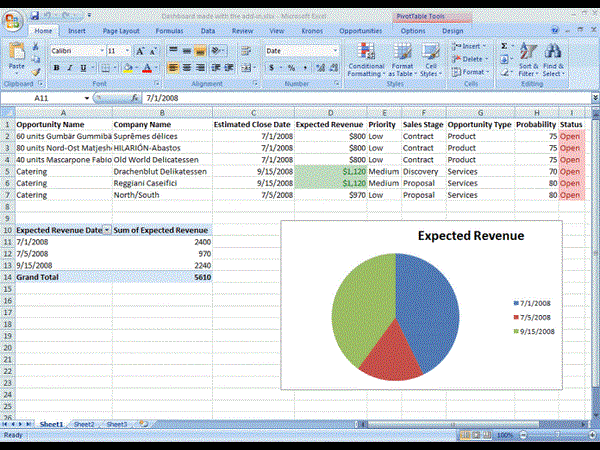Click Sort & Filter icon
The image size is (600, 450).
pyautogui.click(x=528, y=60)
